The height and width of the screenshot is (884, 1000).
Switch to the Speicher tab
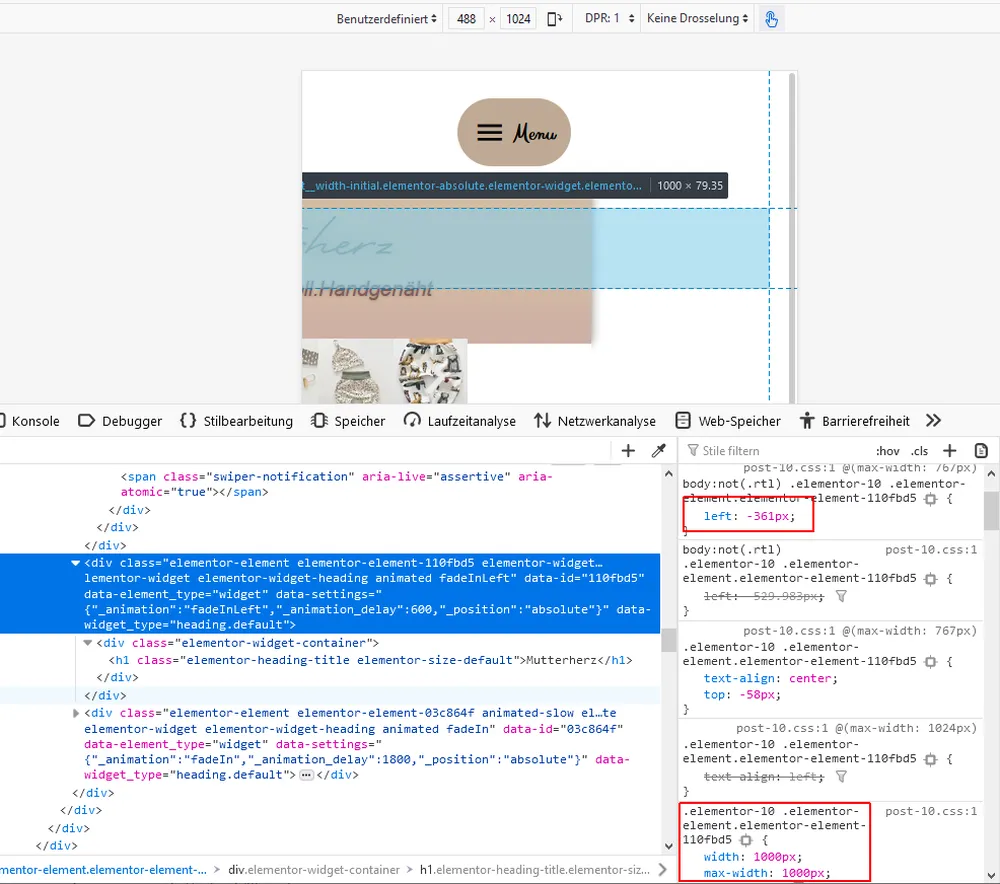[348, 421]
